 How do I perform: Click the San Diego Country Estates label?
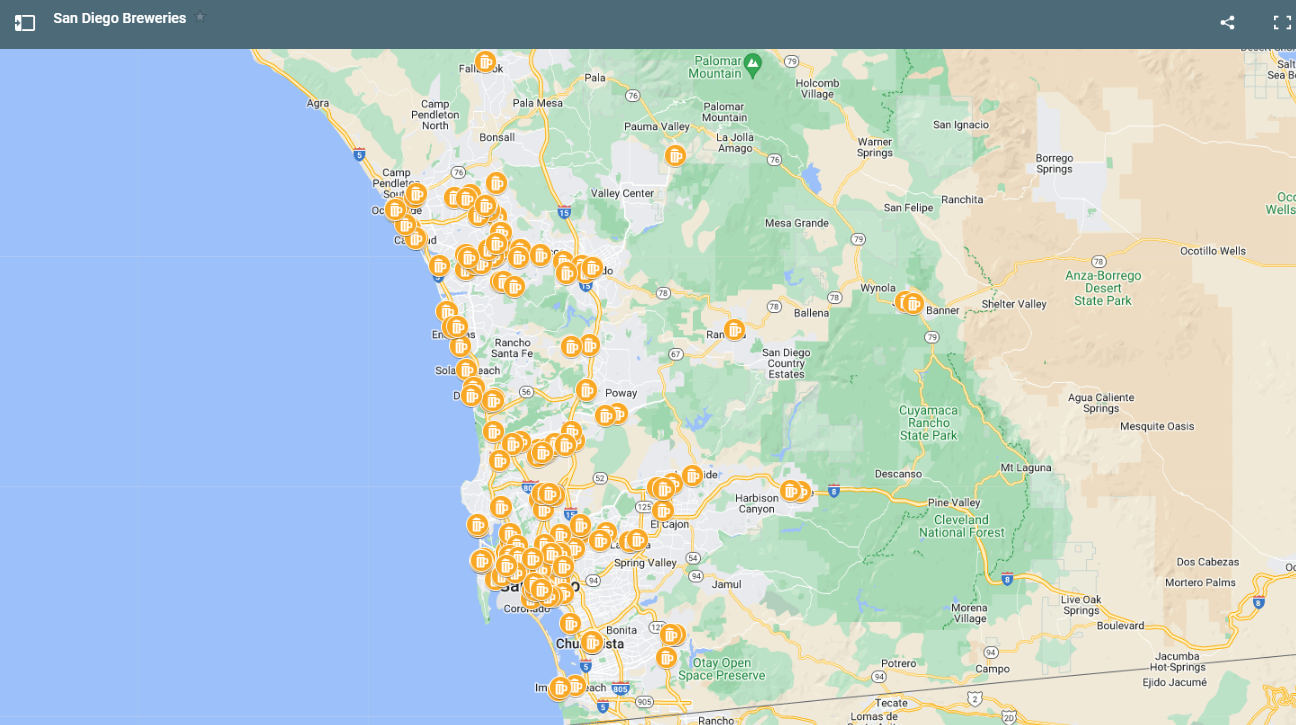click(786, 363)
